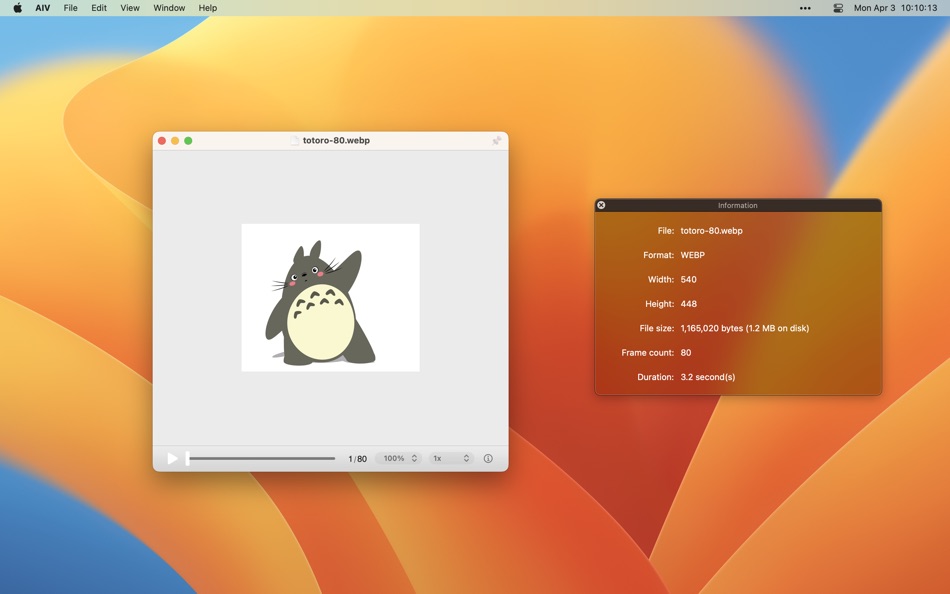The height and width of the screenshot is (594, 950).
Task: Click the frame count value 80
Action: (686, 352)
